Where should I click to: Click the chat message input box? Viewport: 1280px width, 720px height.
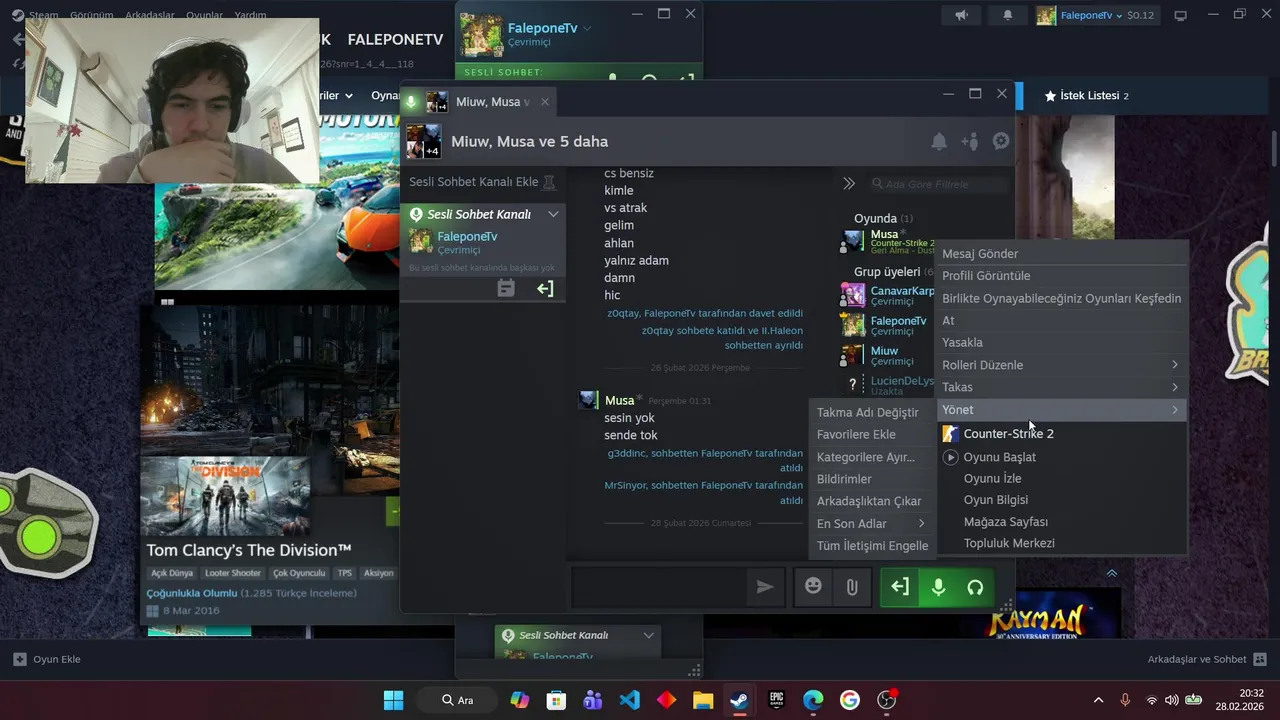click(660, 587)
